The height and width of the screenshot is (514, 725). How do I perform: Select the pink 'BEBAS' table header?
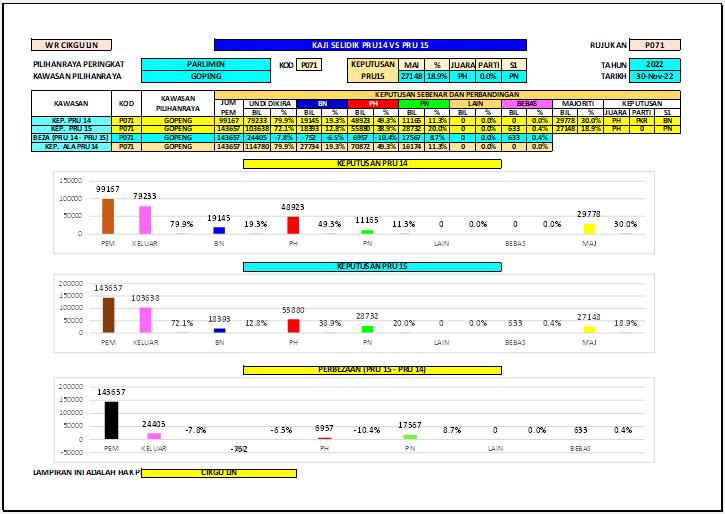click(527, 104)
